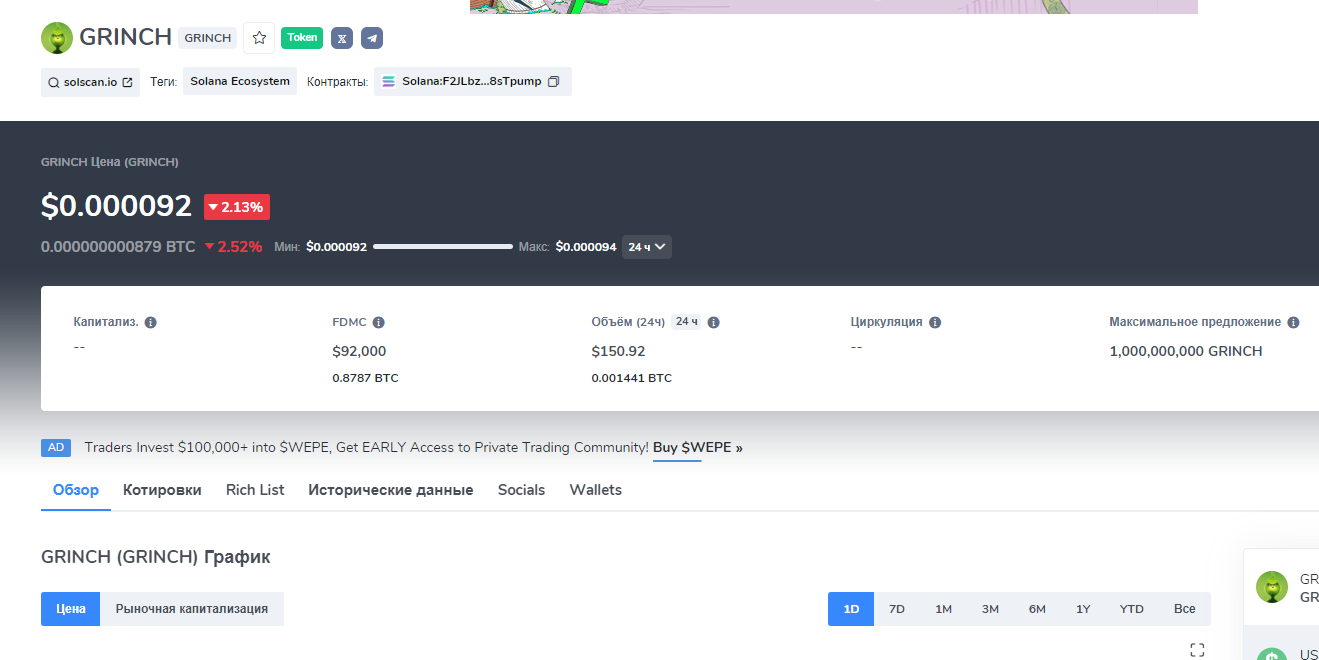Open the Исторические данные tab
The width and height of the screenshot is (1319, 660).
391,490
